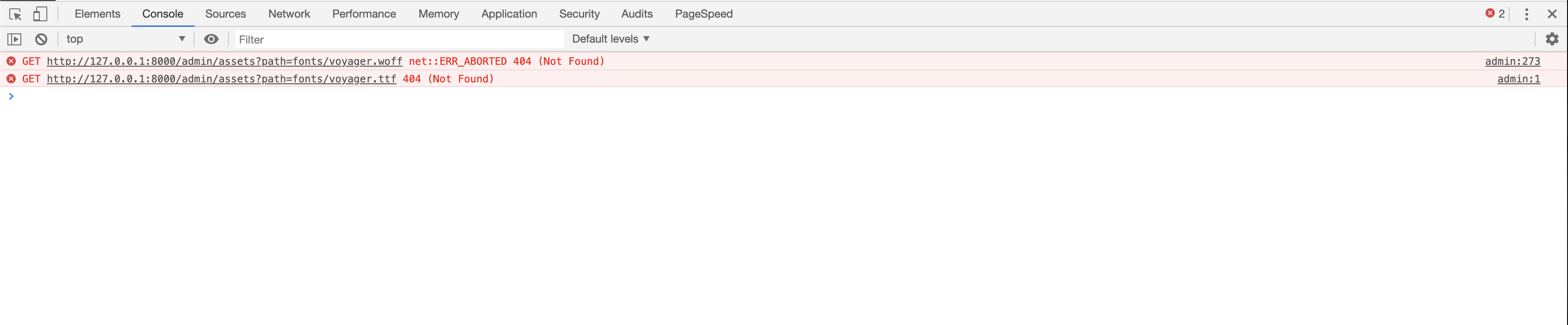Toggle the device toolbar icon
1568x325 pixels.
(x=40, y=14)
